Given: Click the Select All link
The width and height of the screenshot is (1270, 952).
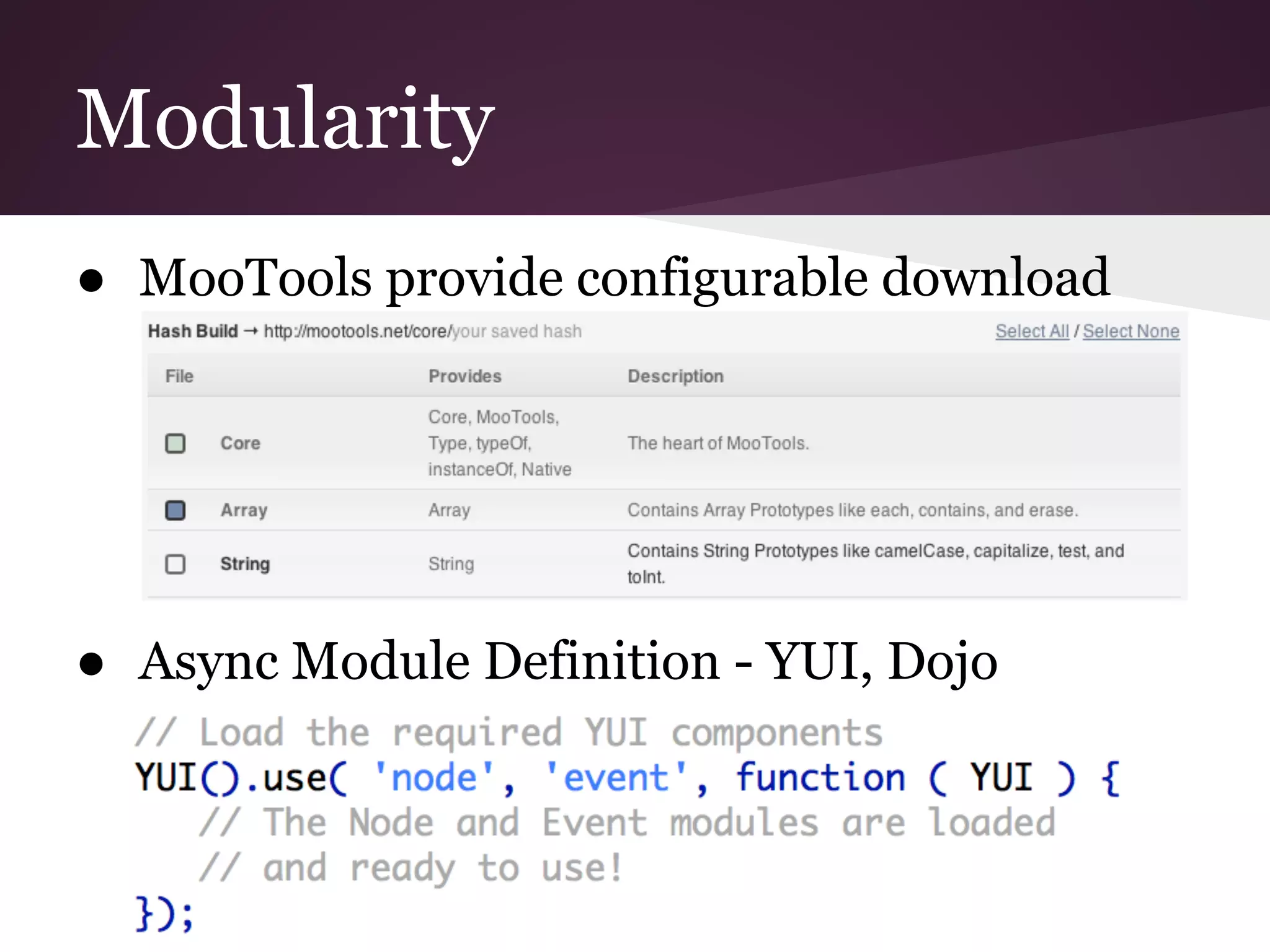Looking at the screenshot, I should click(1032, 332).
